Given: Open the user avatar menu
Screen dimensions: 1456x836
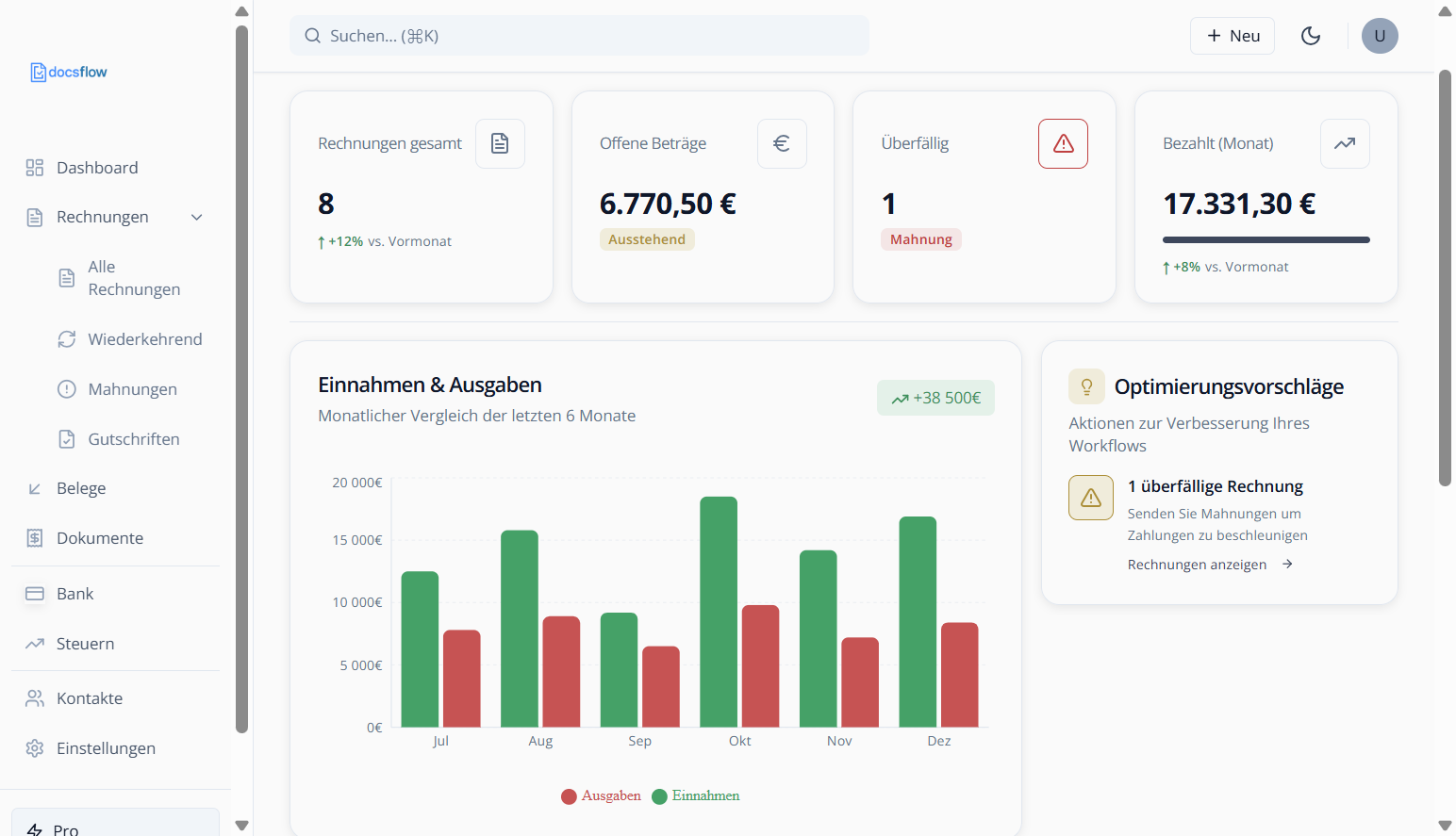Looking at the screenshot, I should tap(1379, 36).
